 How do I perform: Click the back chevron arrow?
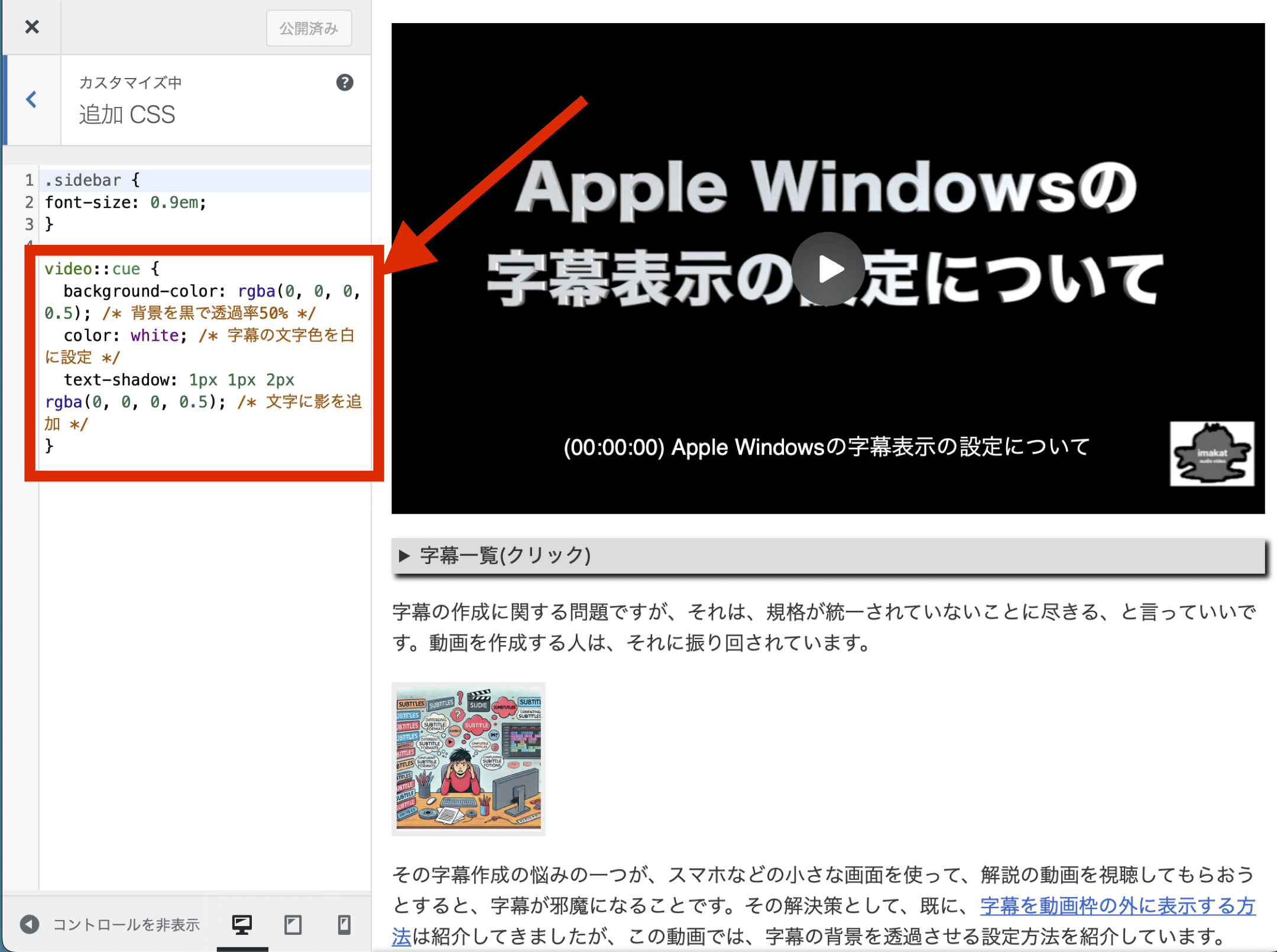click(32, 99)
